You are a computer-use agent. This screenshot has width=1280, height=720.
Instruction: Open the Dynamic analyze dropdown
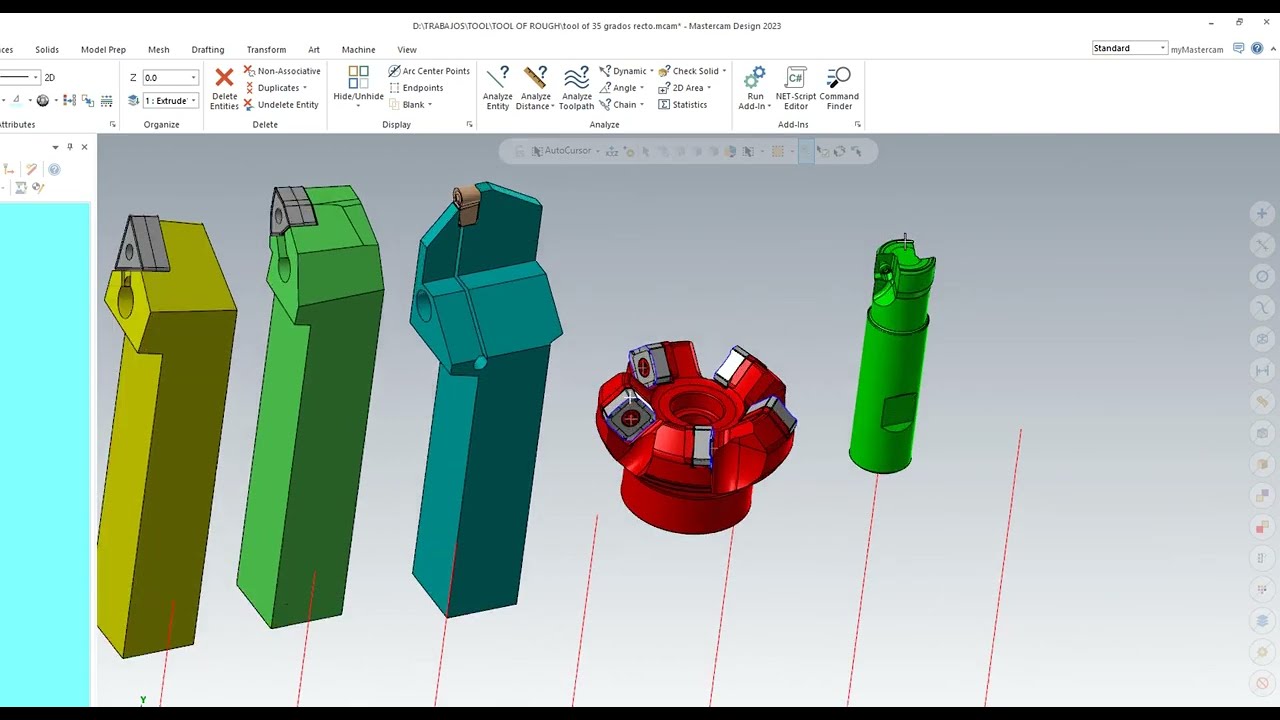click(651, 71)
